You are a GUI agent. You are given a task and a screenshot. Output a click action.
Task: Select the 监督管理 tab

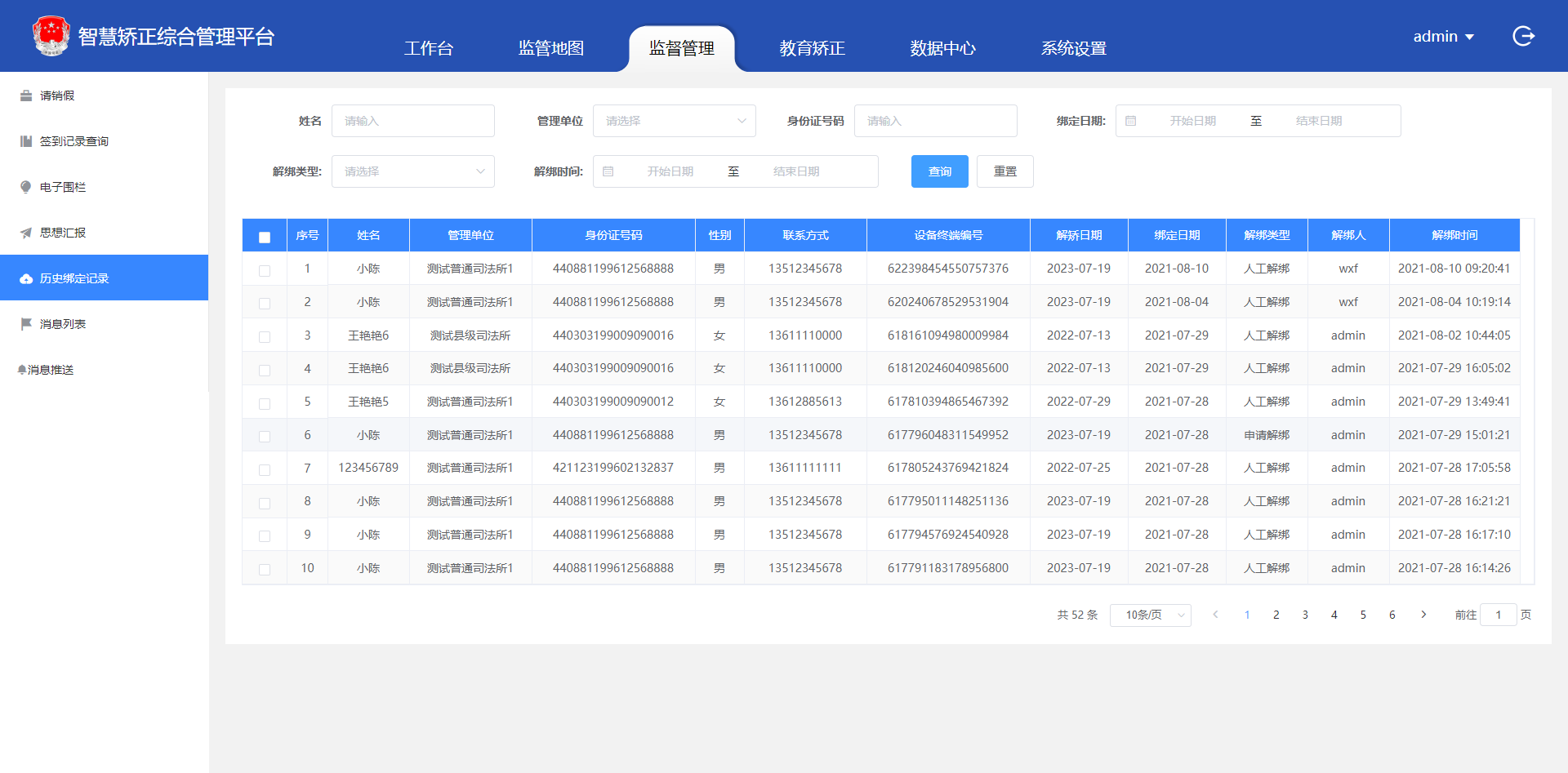click(682, 48)
